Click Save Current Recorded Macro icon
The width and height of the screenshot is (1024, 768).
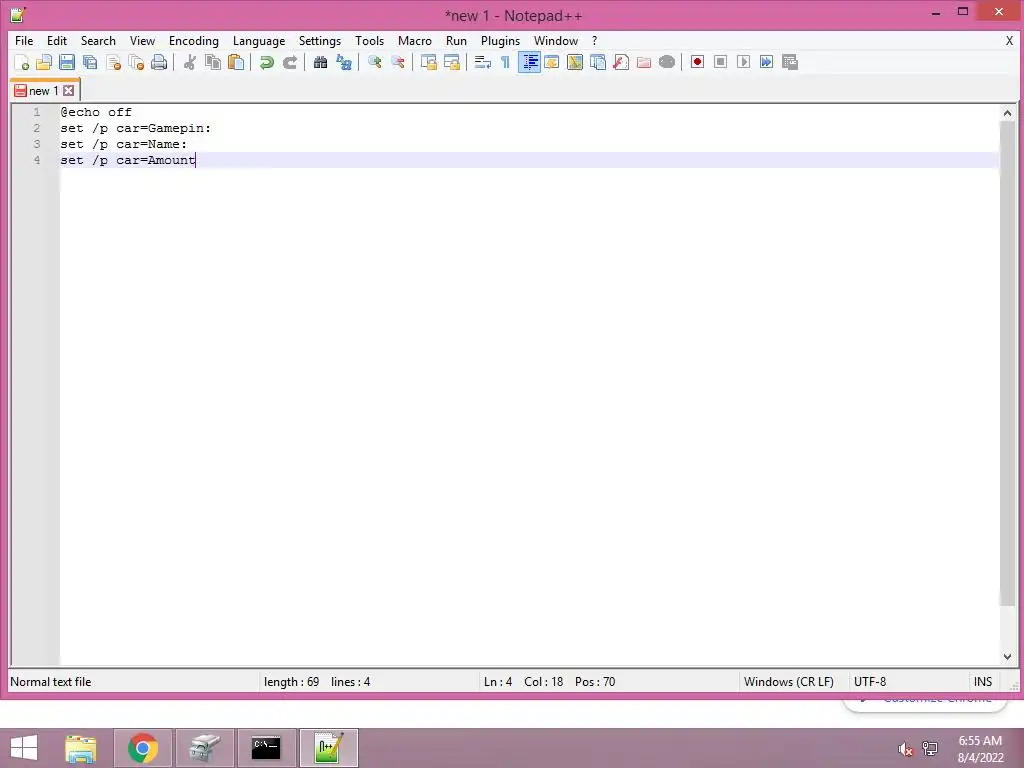(790, 62)
